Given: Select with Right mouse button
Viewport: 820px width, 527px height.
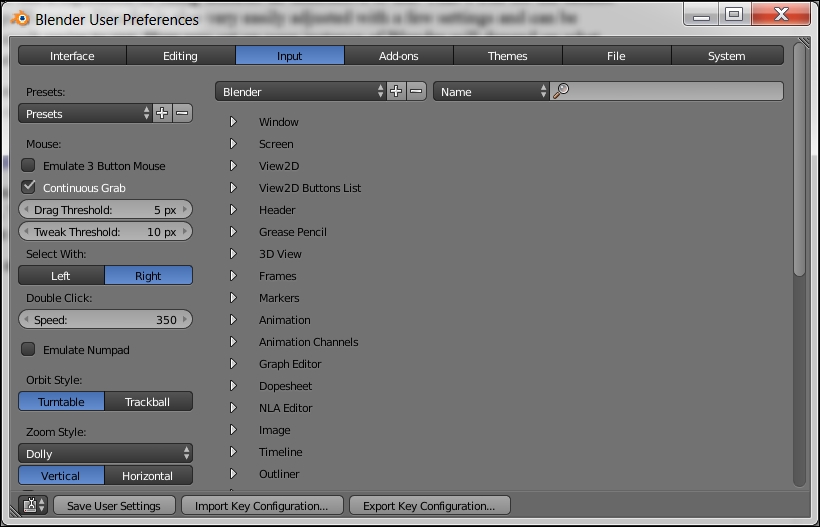Looking at the screenshot, I should (x=149, y=276).
